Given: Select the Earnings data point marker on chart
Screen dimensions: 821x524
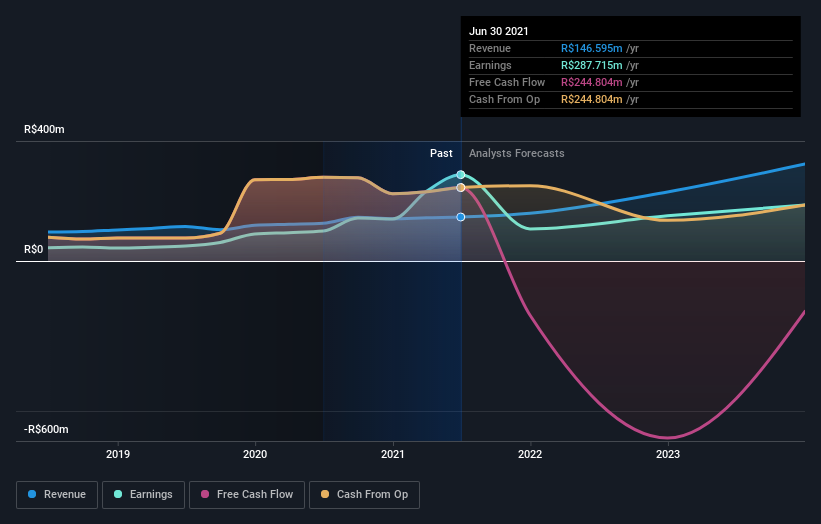Looking at the screenshot, I should coord(461,174).
